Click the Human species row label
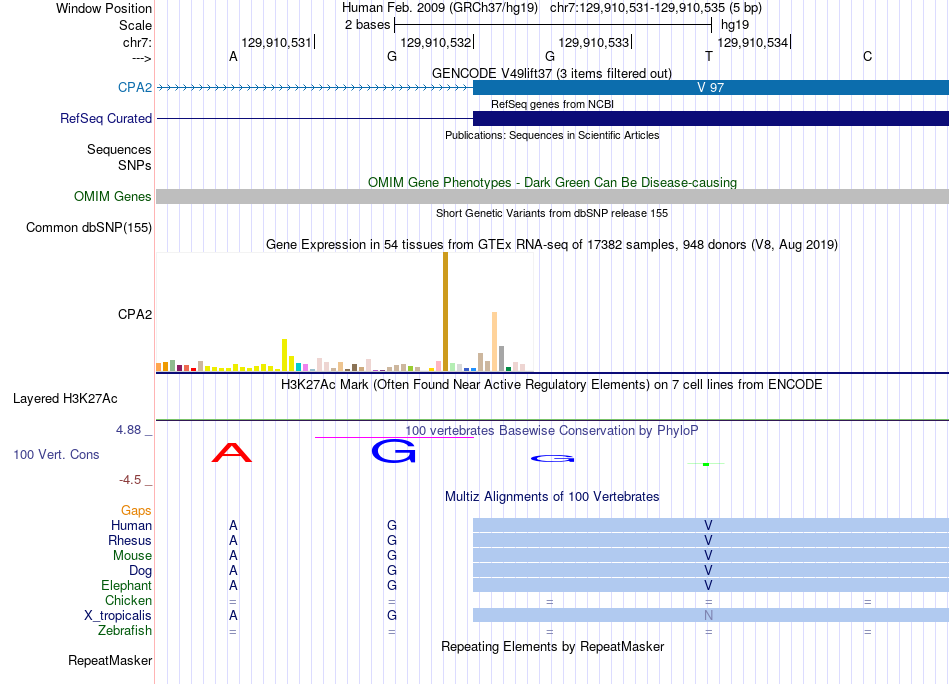This screenshot has height=684, width=950. [131, 525]
